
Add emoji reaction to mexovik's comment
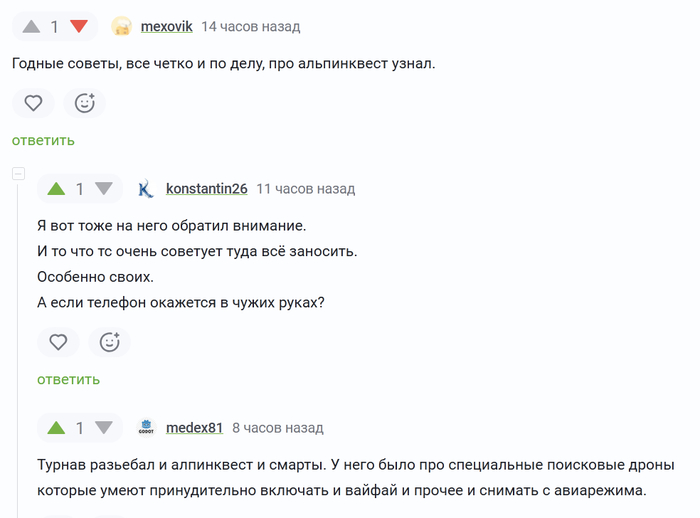pyautogui.click(x=85, y=102)
